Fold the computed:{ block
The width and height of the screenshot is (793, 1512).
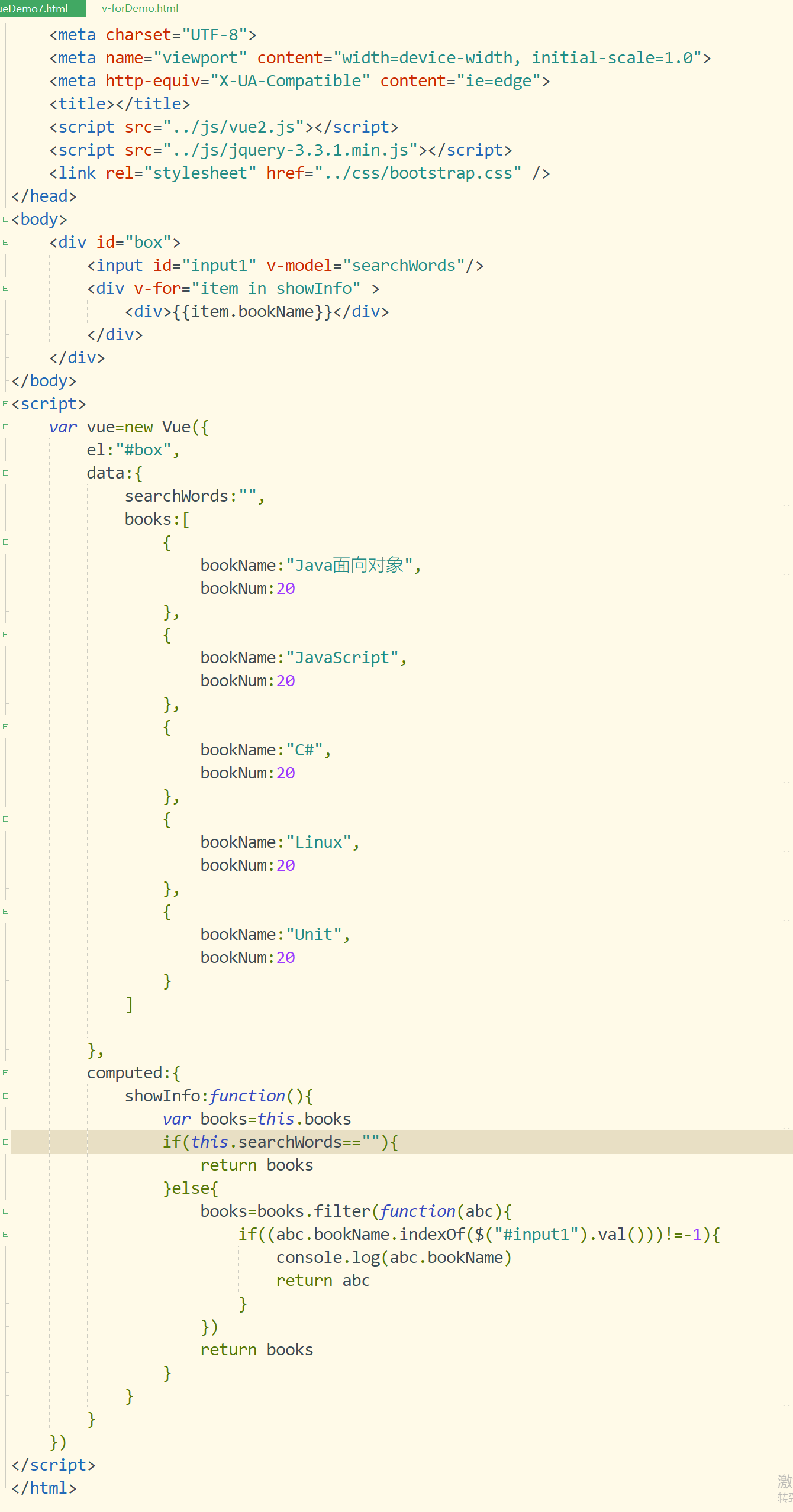pos(5,1072)
